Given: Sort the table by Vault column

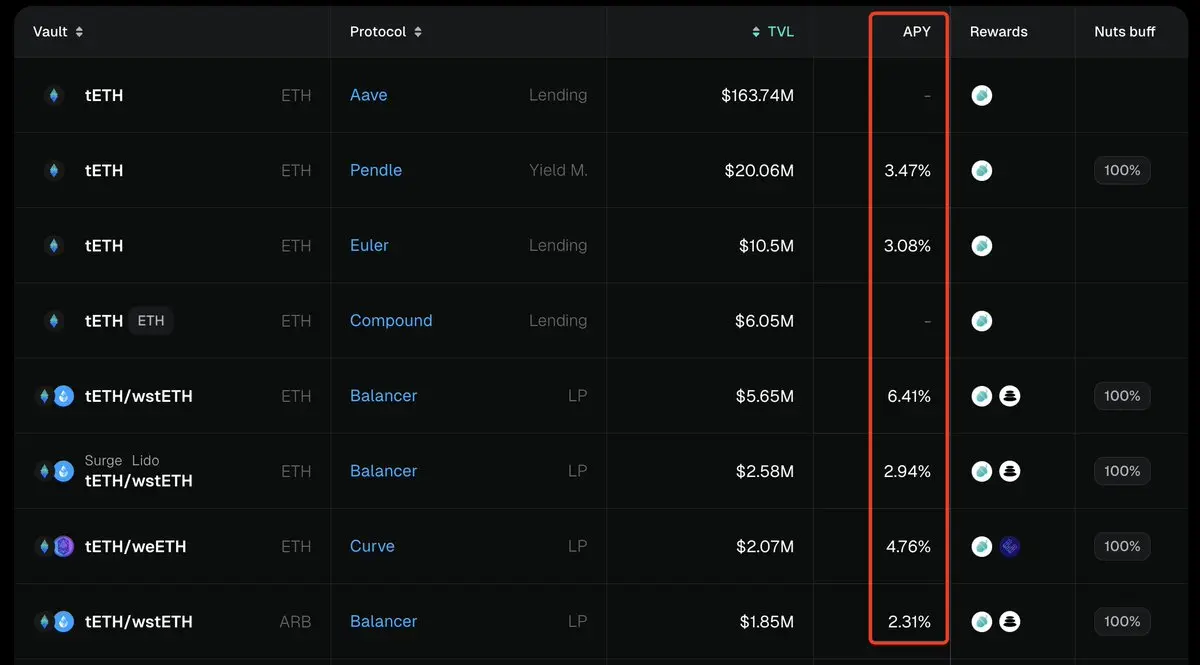Looking at the screenshot, I should [x=58, y=32].
